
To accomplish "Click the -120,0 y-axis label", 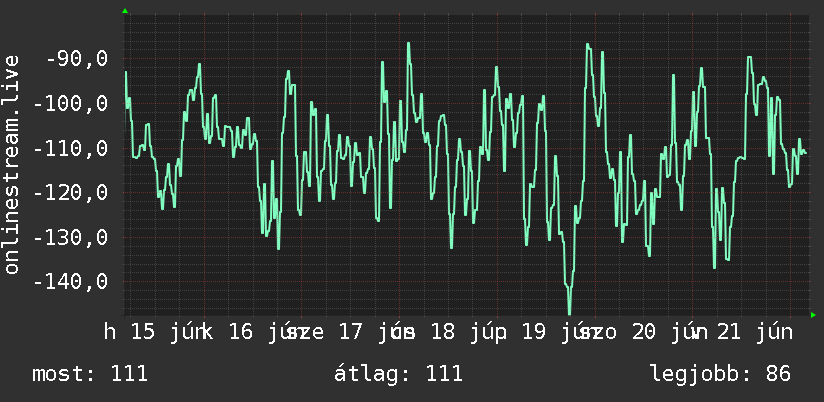I will (x=71, y=193).
